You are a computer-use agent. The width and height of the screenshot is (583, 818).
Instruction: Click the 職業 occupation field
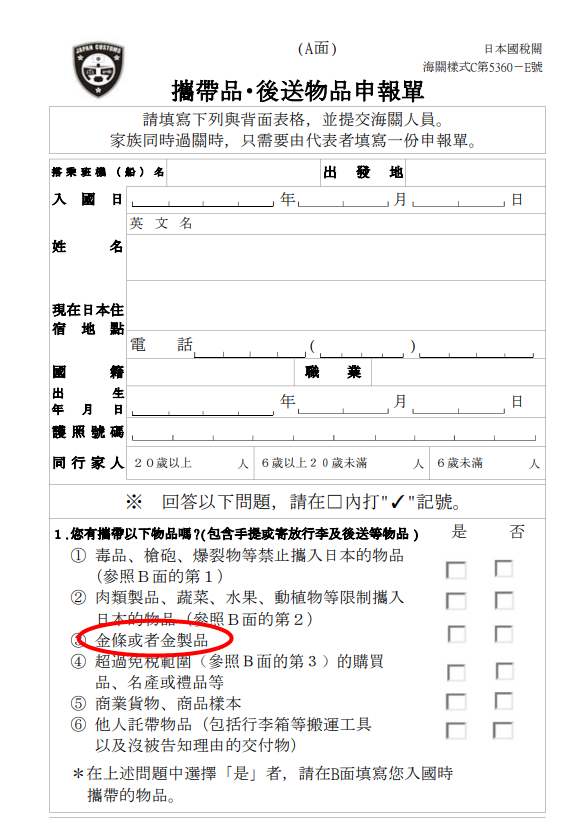coord(458,372)
